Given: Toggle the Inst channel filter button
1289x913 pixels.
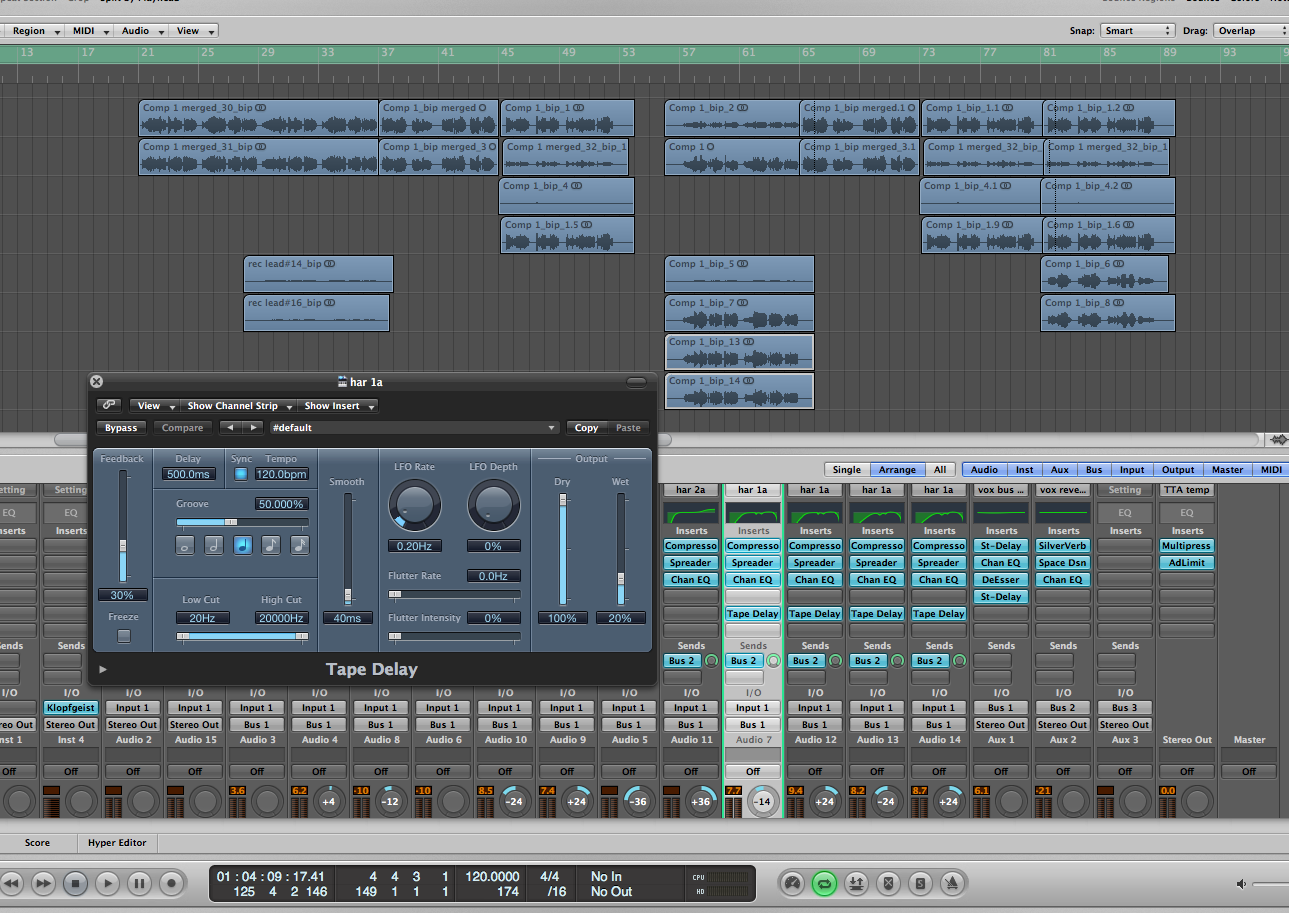Looking at the screenshot, I should [1025, 469].
